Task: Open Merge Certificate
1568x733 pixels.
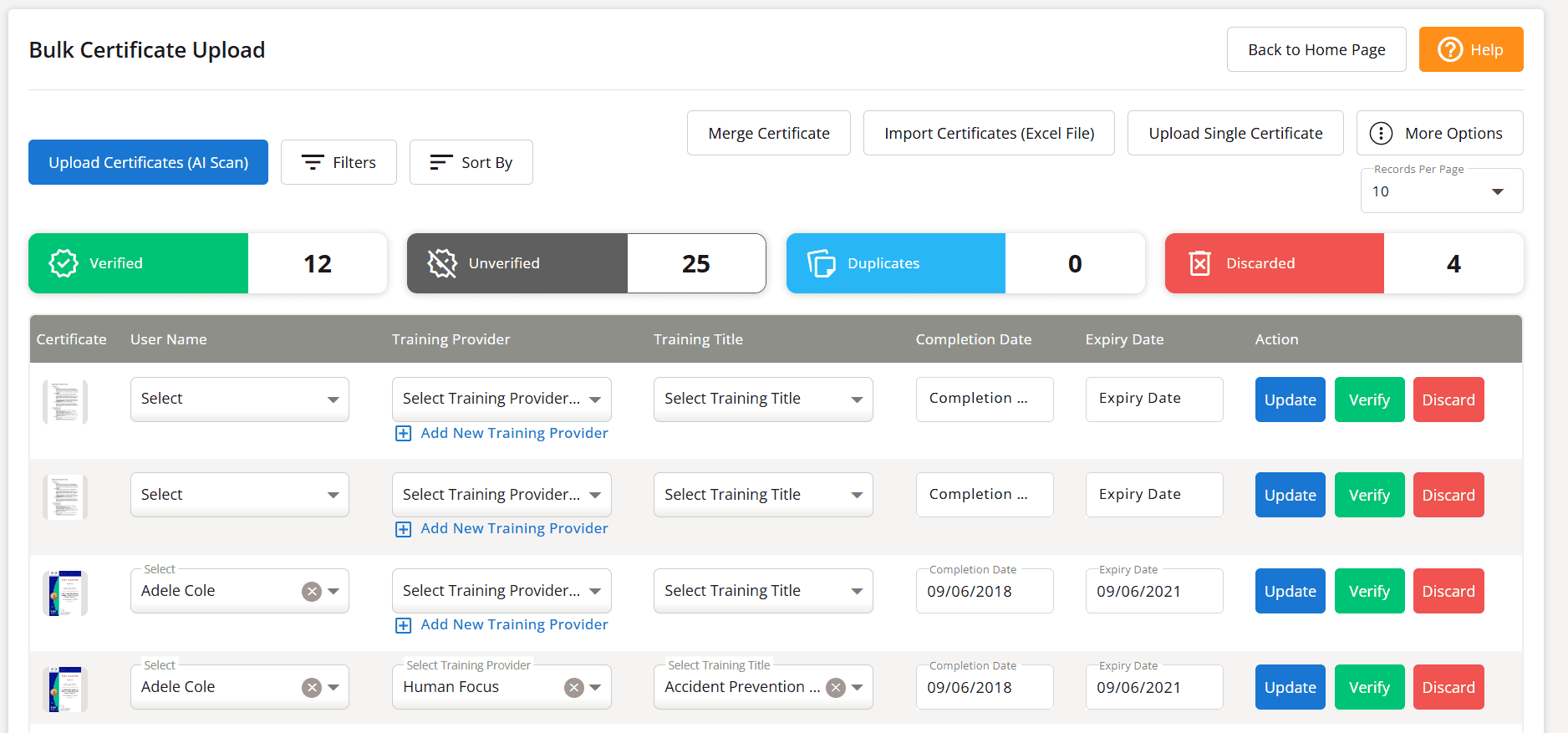Action: click(x=768, y=133)
